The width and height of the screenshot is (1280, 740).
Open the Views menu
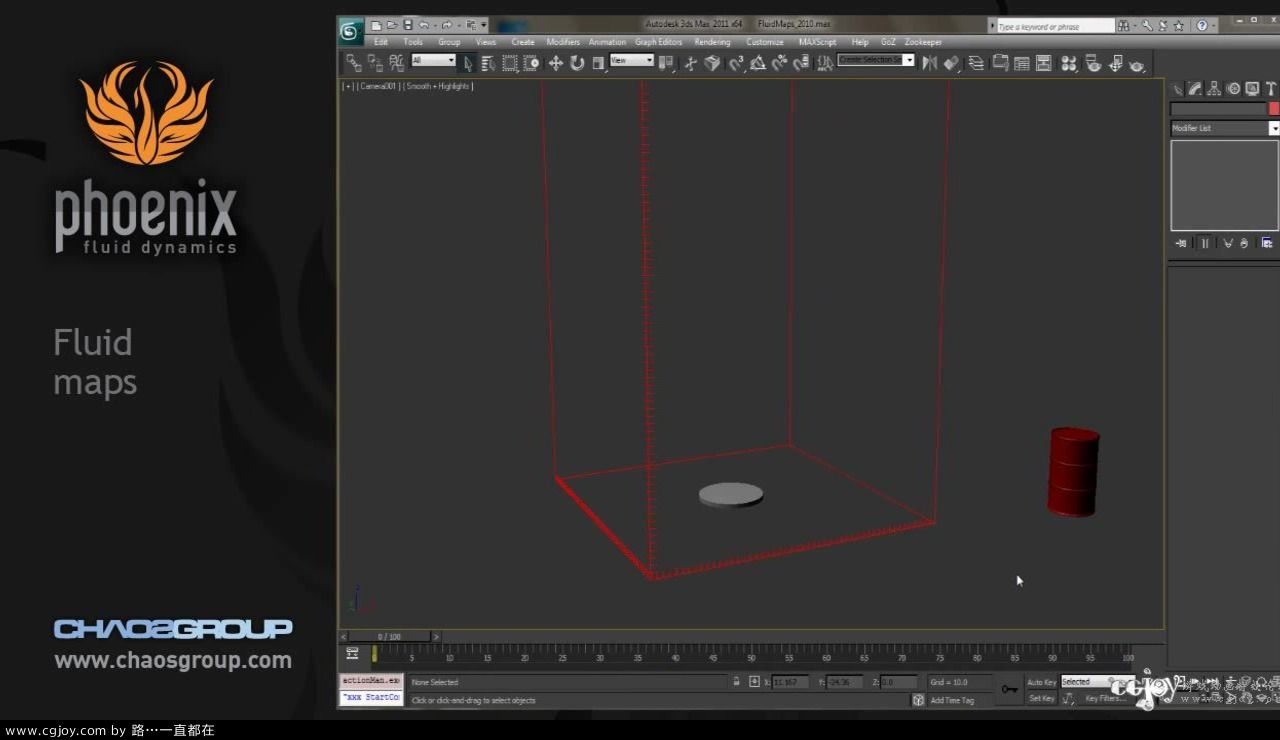click(486, 42)
